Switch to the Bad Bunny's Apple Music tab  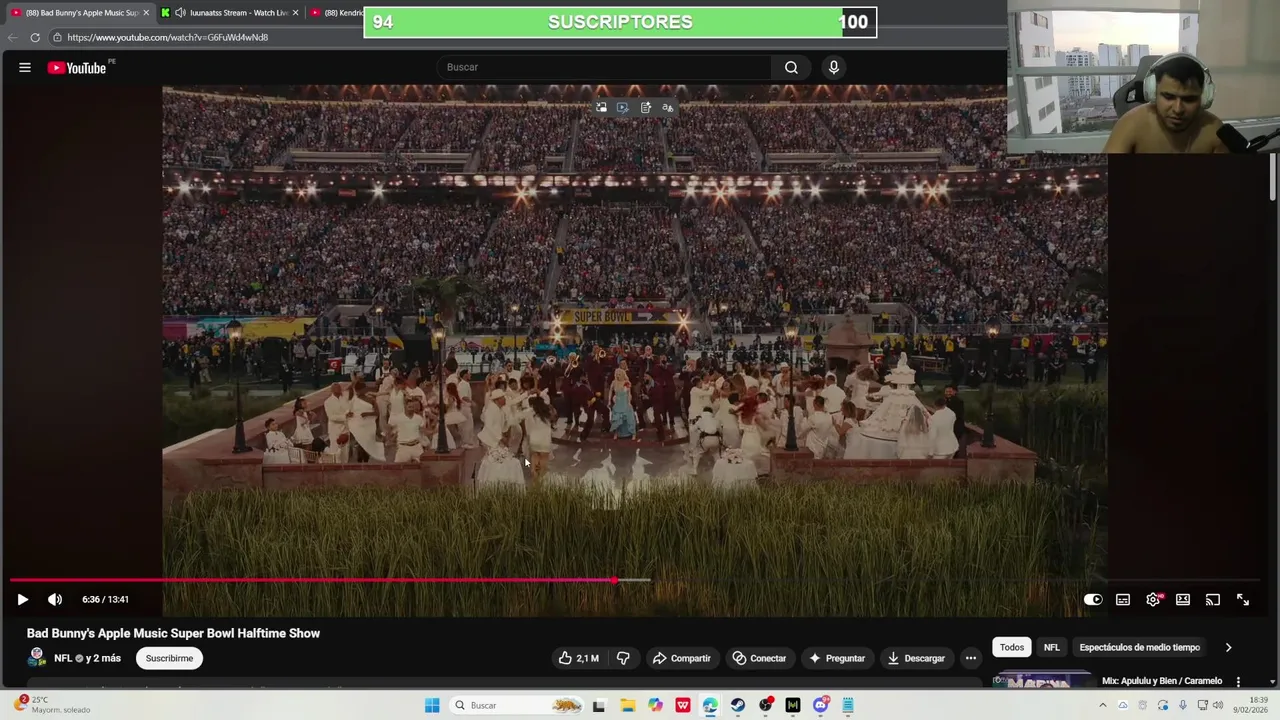[x=80, y=13]
